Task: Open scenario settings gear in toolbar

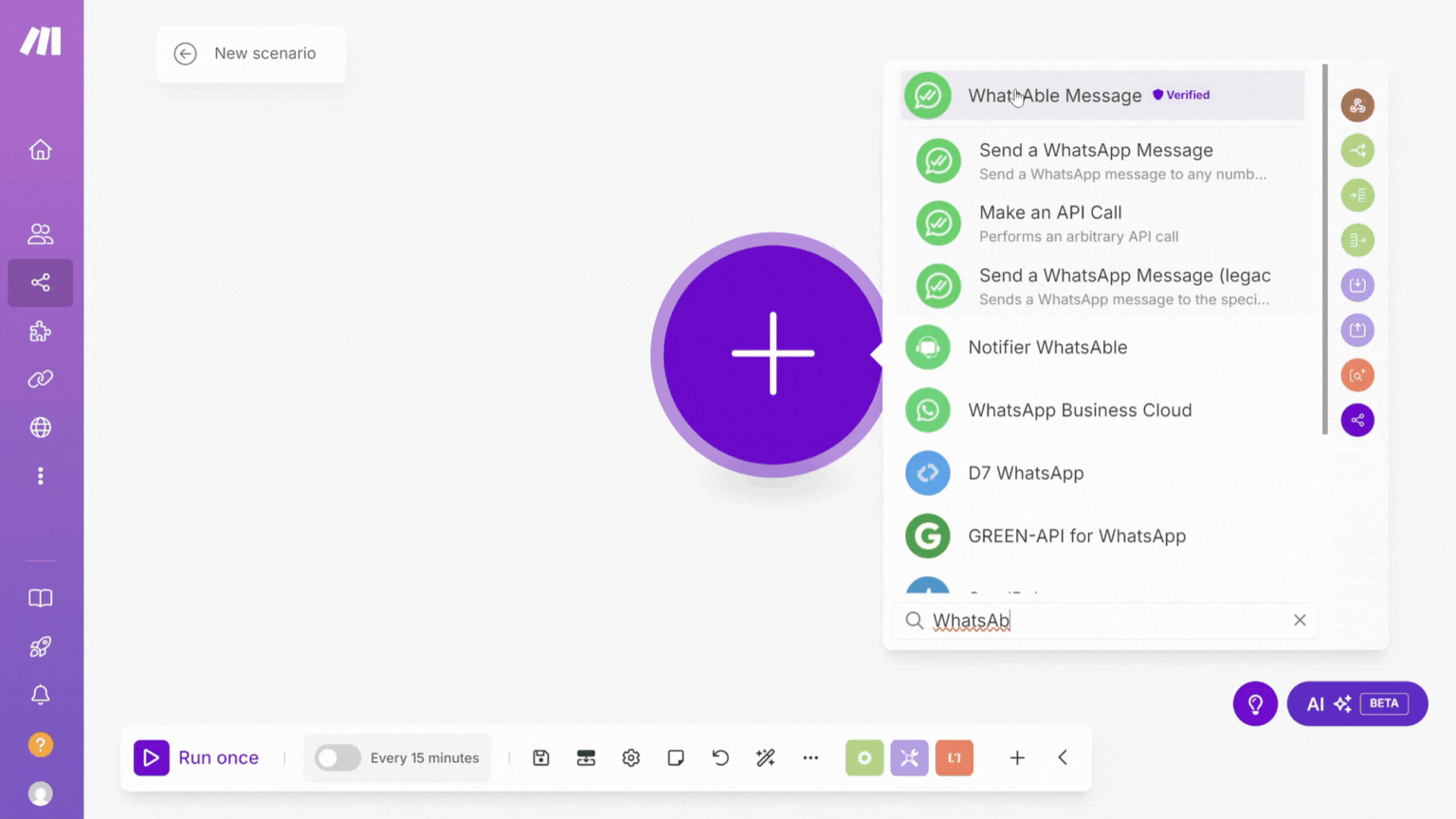Action: [x=631, y=757]
